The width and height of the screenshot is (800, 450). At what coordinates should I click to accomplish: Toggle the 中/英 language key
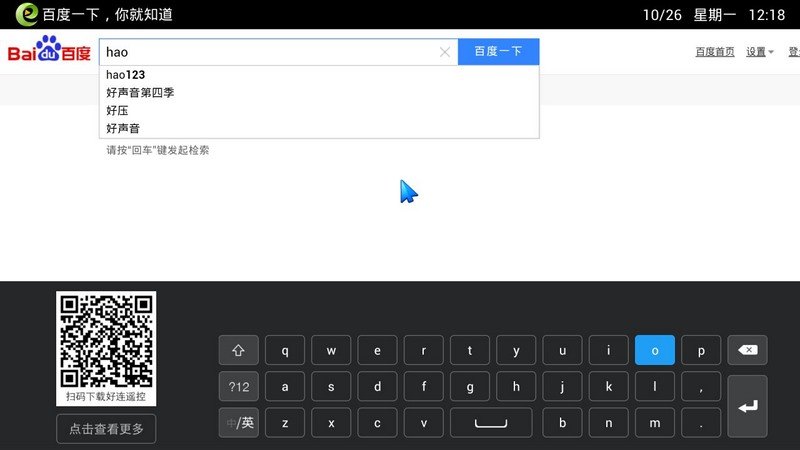(239, 423)
